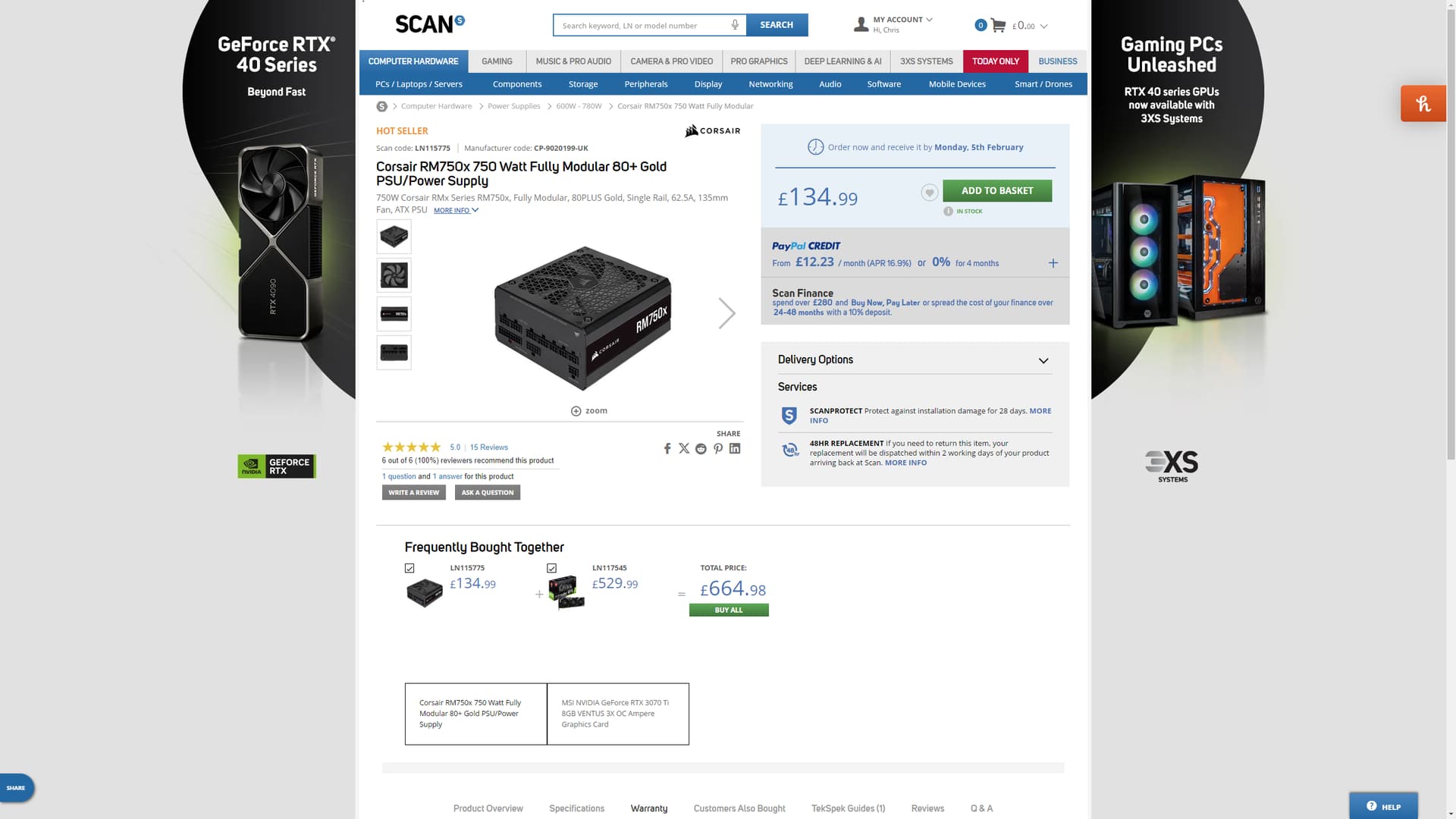Share the product via Reddit icon

(701, 448)
